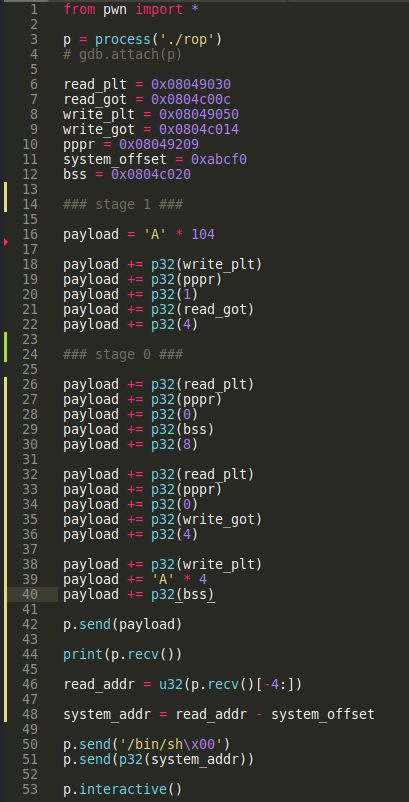Select the hex value 0x08049050
Viewport: 409px width, 802px height.
198,114
